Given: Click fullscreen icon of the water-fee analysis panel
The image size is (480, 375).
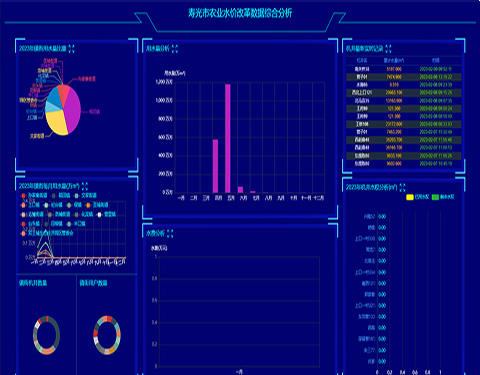Looking at the screenshot, I should tap(170, 233).
